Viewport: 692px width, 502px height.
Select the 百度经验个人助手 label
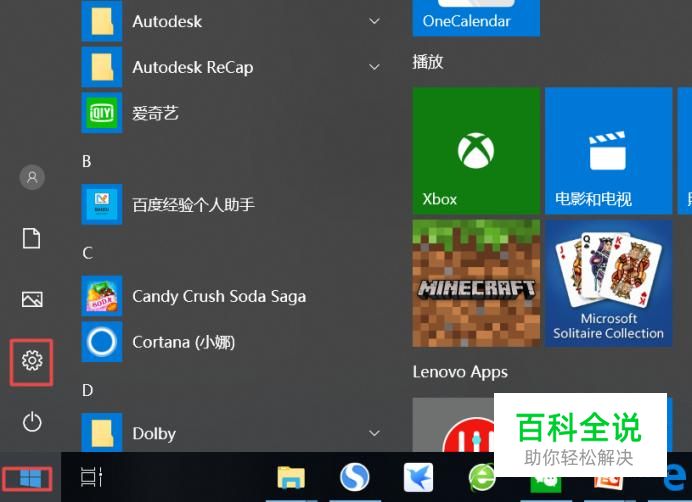point(193,205)
